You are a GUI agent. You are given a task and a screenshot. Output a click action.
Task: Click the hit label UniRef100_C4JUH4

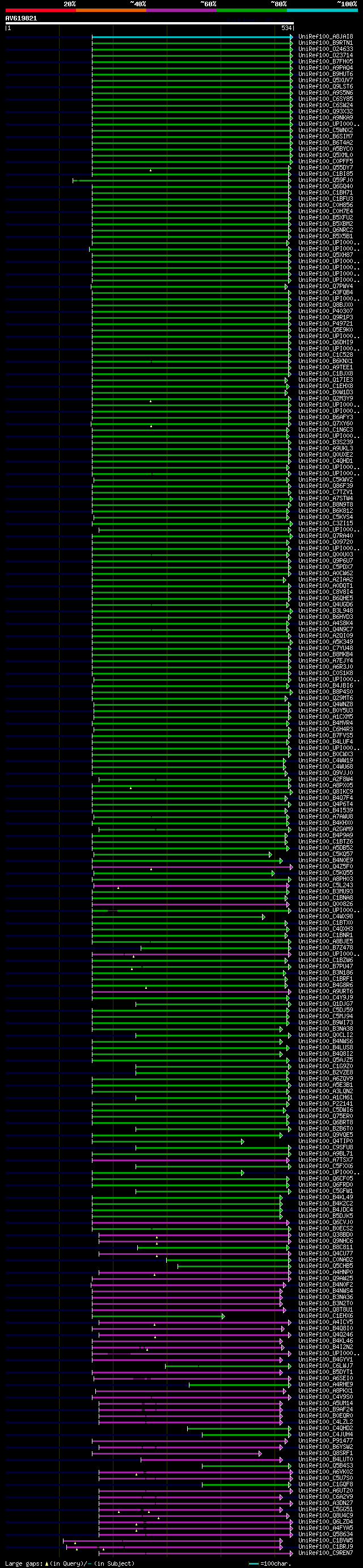pos(325,1435)
